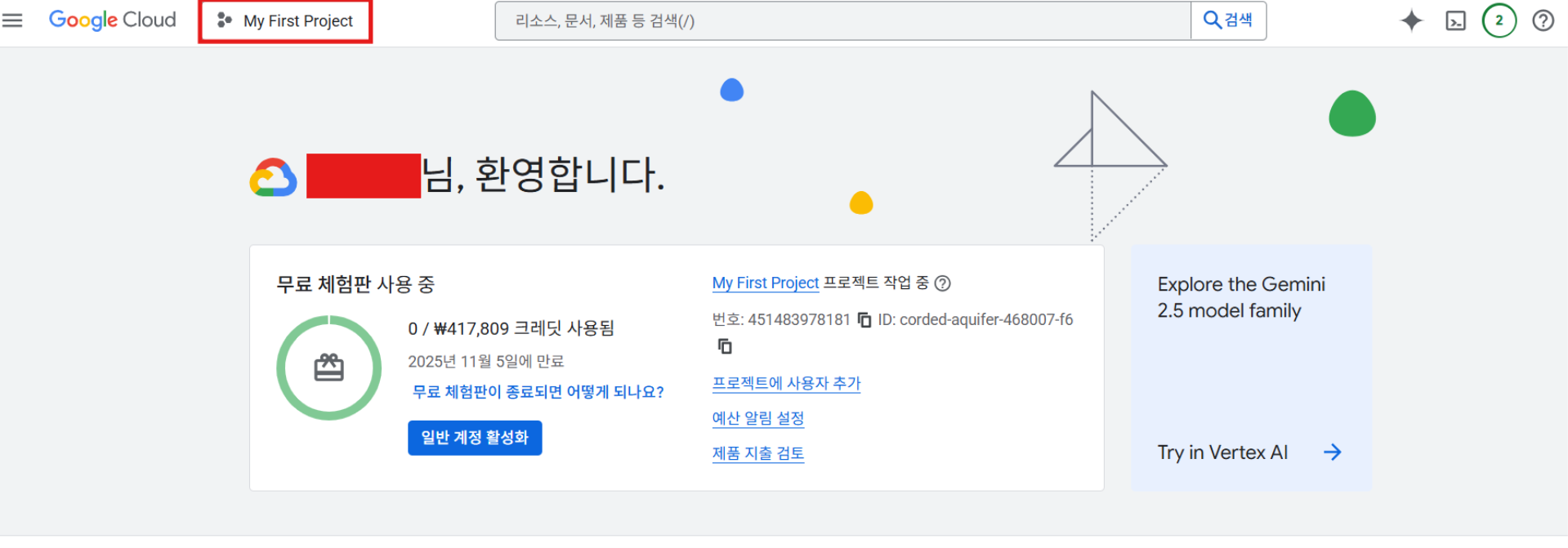Click the Explore the Gemini 2.5 model family card title
The height and width of the screenshot is (548, 1568).
coord(1241,297)
